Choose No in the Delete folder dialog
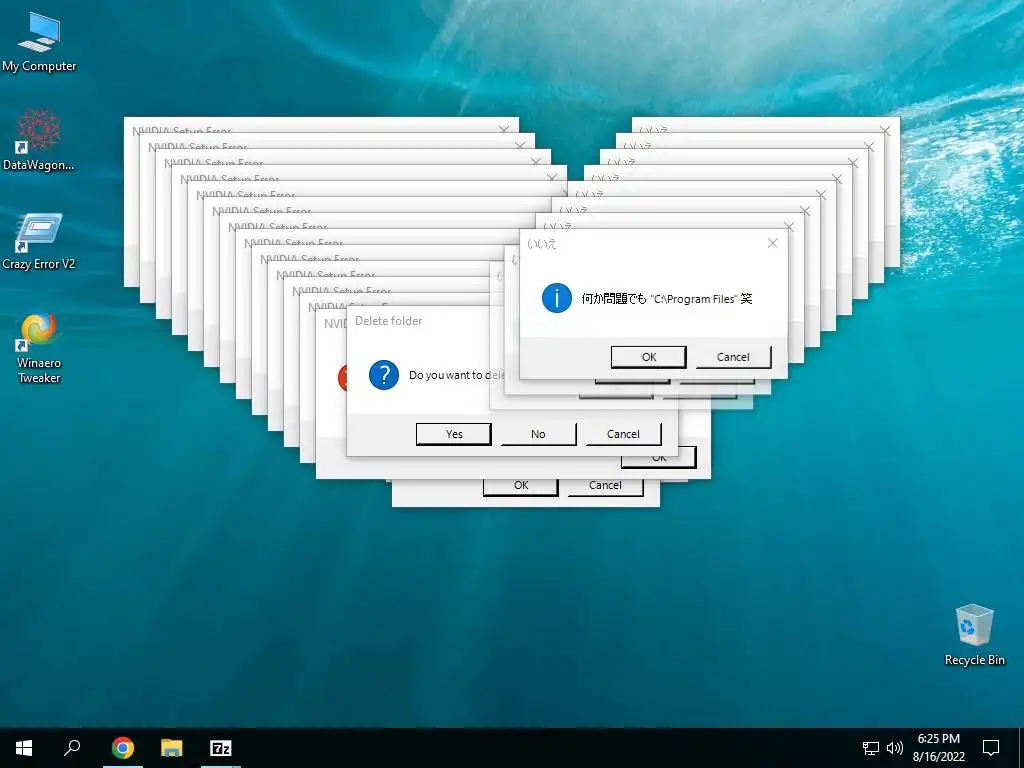The height and width of the screenshot is (768, 1024). click(538, 434)
